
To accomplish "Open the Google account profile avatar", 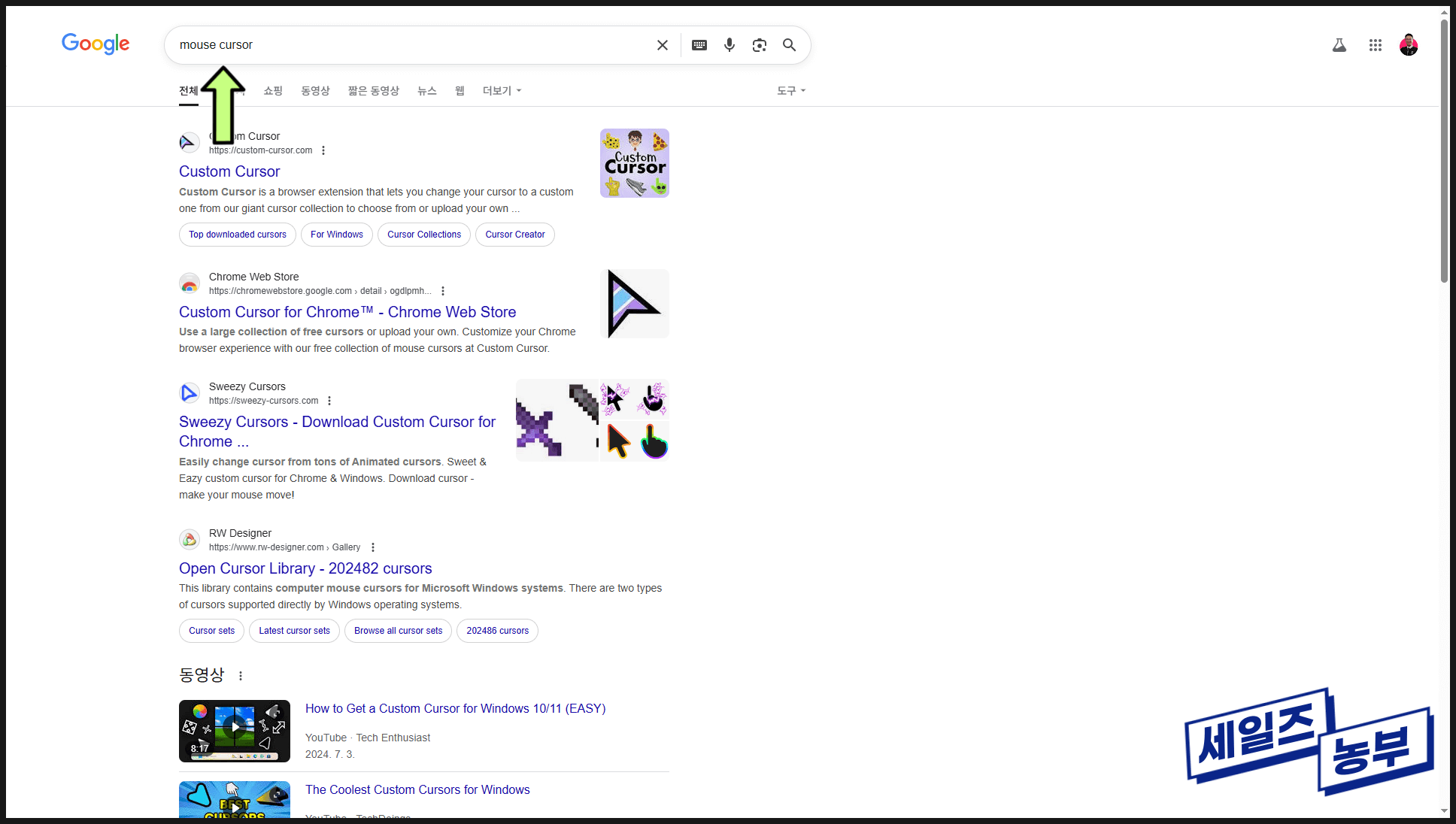I will 1408,45.
